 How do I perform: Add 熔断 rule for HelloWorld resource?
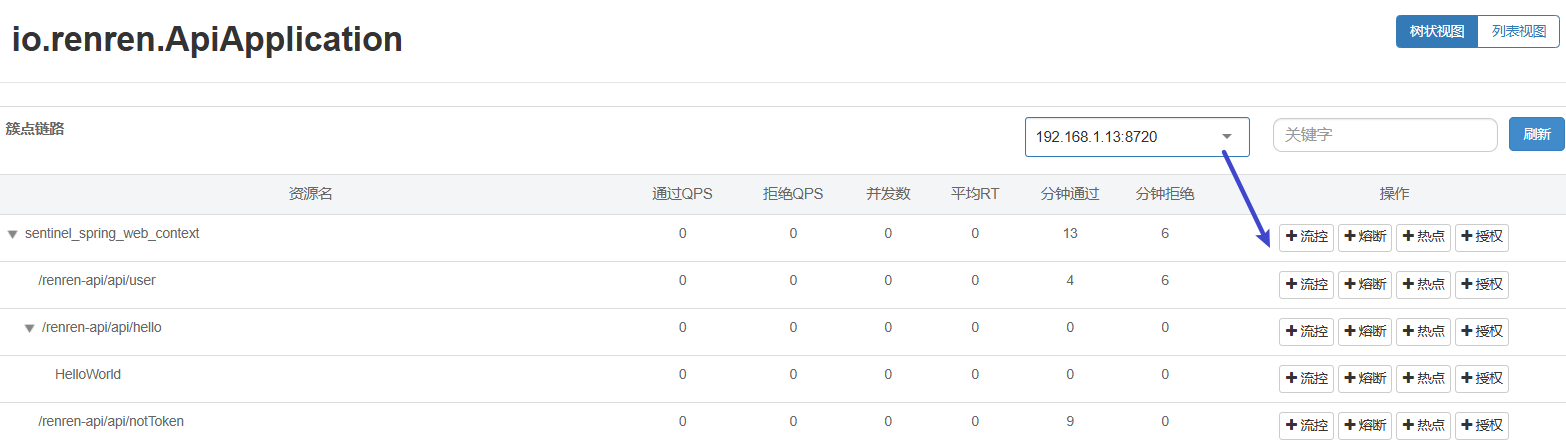1365,378
